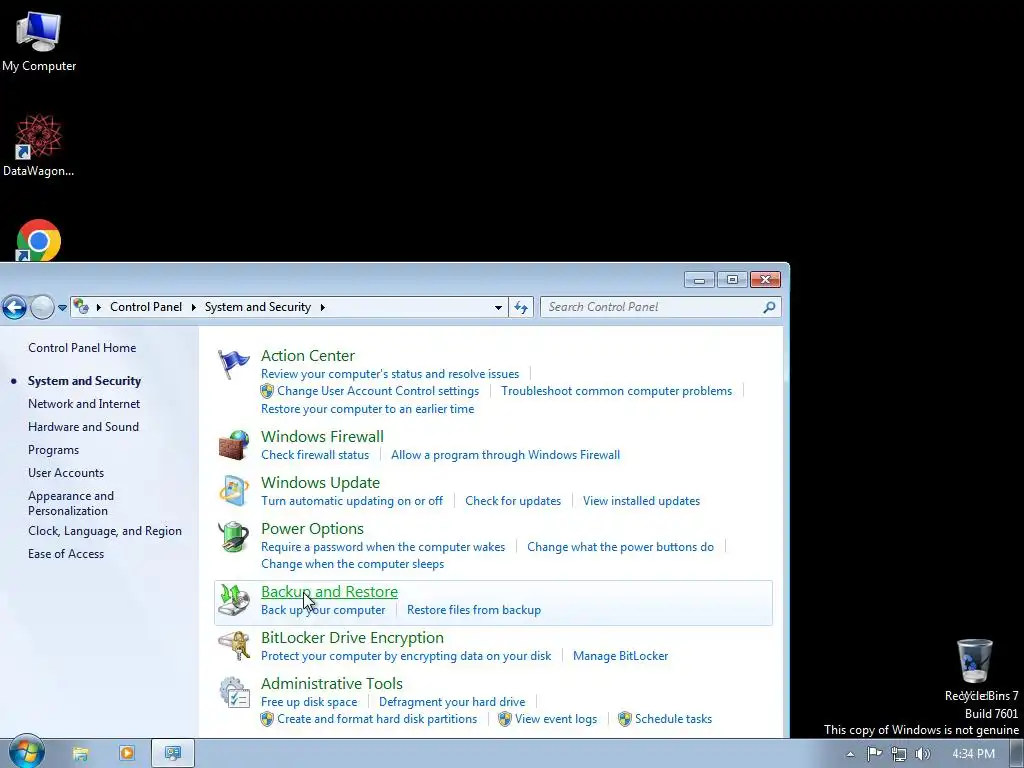Open the Windows Firewall heading link
This screenshot has width=1024, height=768.
click(x=323, y=436)
